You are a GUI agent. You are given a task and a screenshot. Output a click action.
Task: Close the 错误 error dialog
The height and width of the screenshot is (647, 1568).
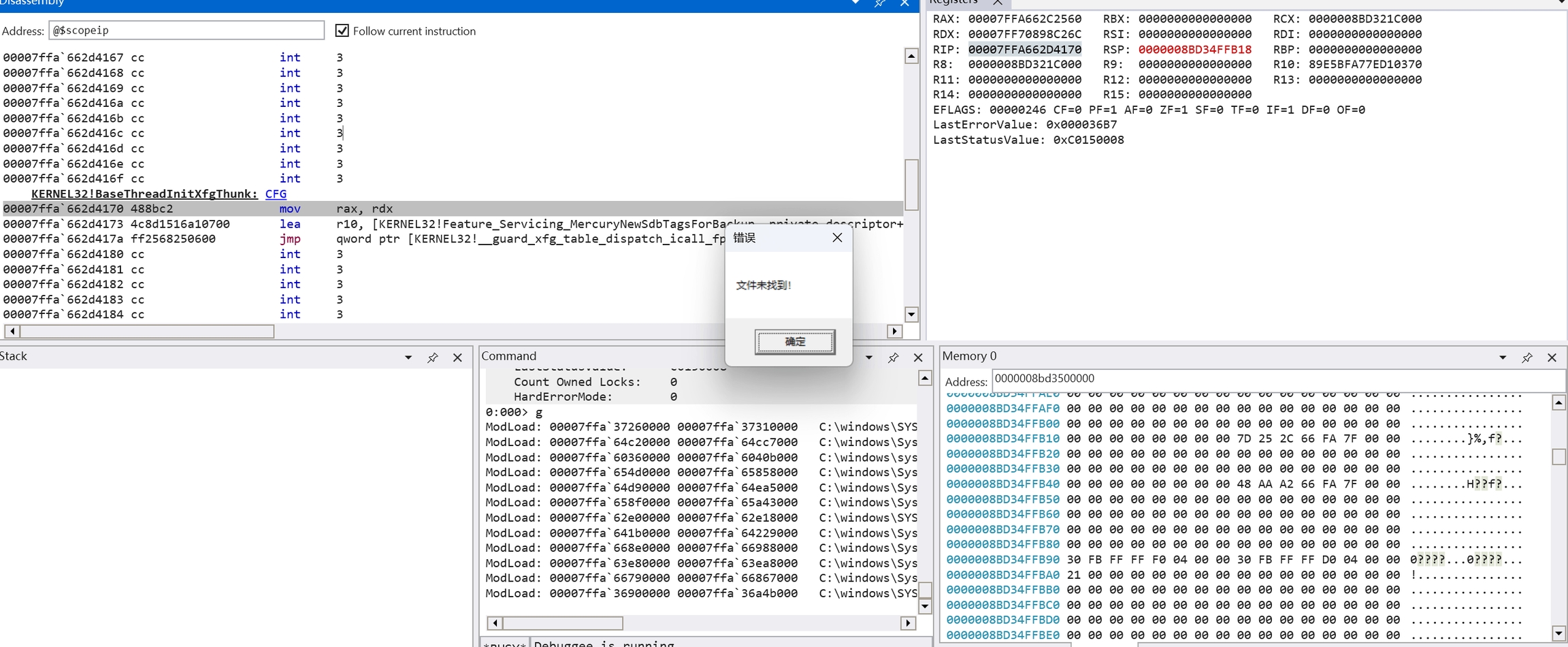(837, 238)
